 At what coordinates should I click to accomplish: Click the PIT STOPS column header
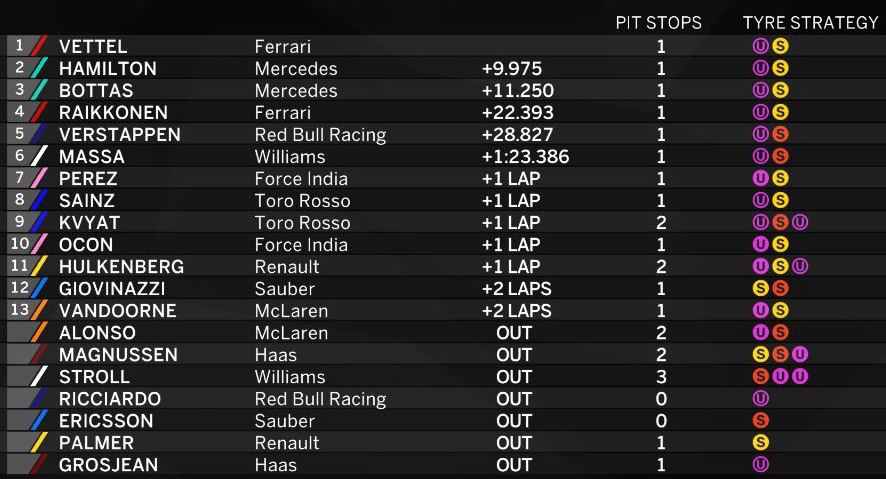[658, 23]
